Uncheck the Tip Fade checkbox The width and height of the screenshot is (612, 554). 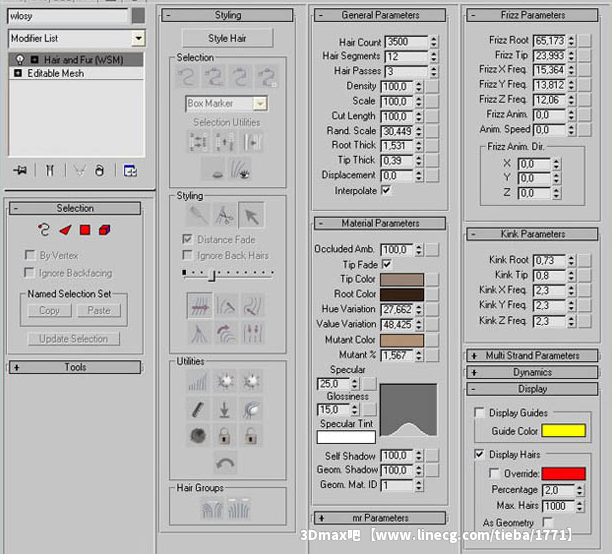pos(386,264)
